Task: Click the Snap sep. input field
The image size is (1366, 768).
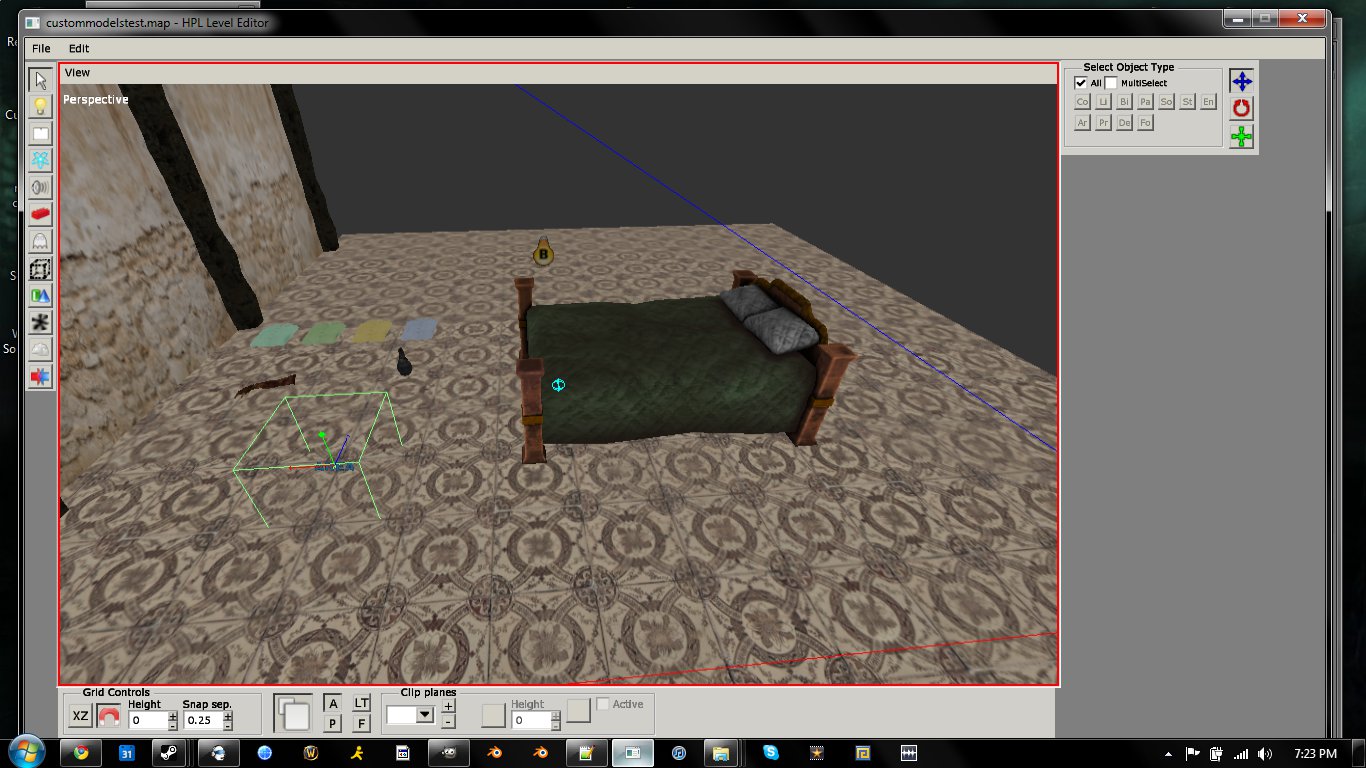Action: point(203,720)
